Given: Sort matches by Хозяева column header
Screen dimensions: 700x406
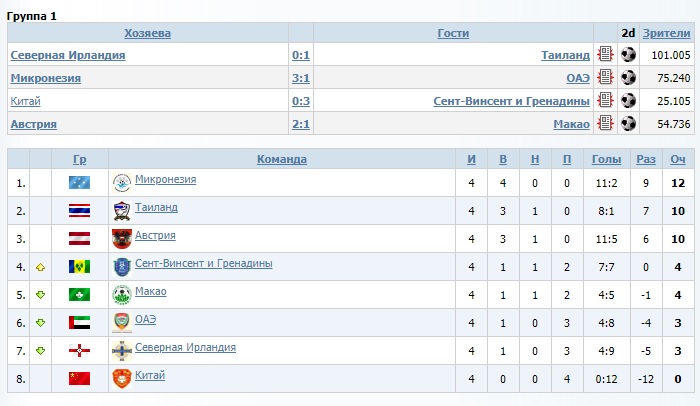Looking at the screenshot, I should (147, 33).
